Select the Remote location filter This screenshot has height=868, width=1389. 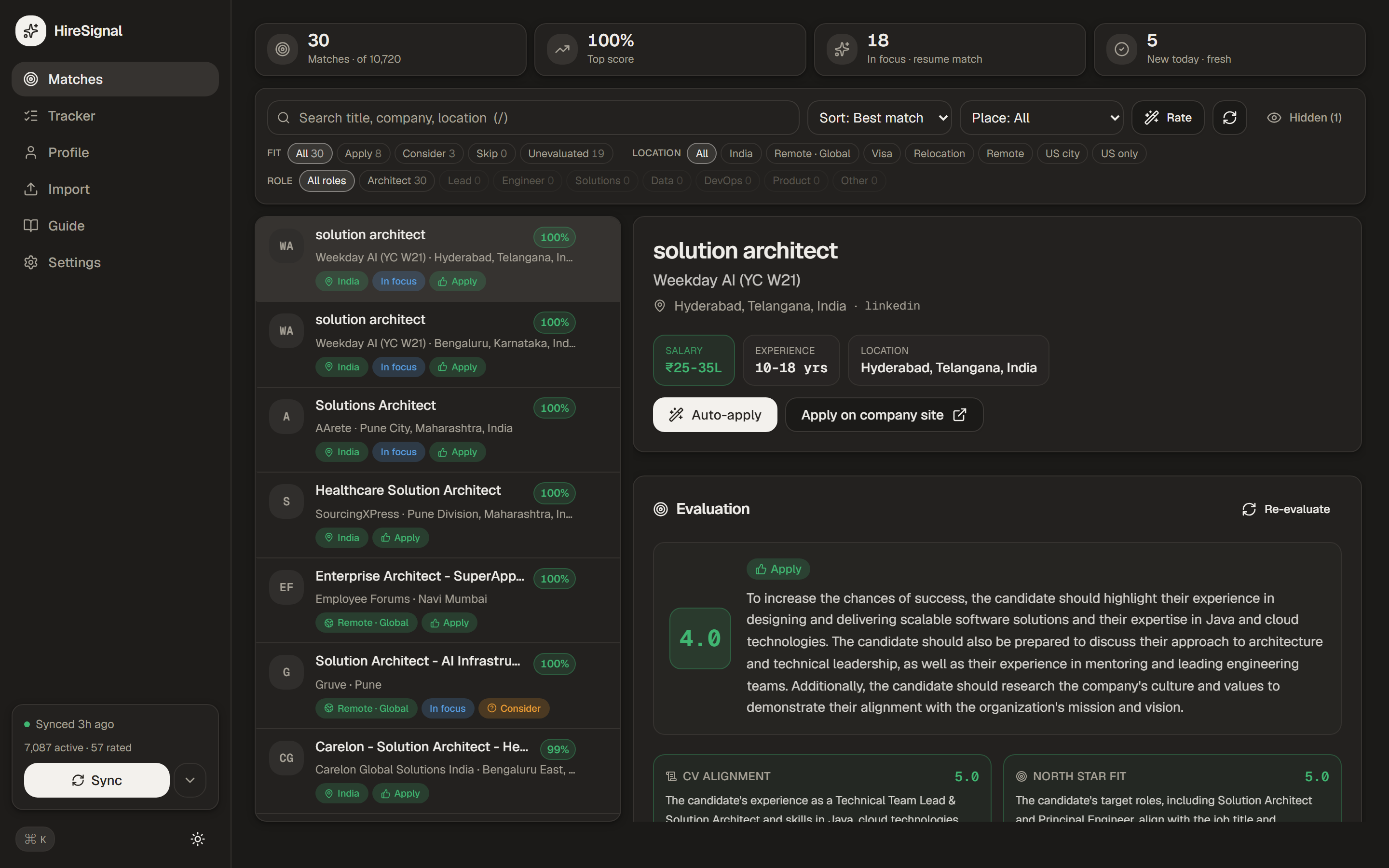coord(1005,153)
